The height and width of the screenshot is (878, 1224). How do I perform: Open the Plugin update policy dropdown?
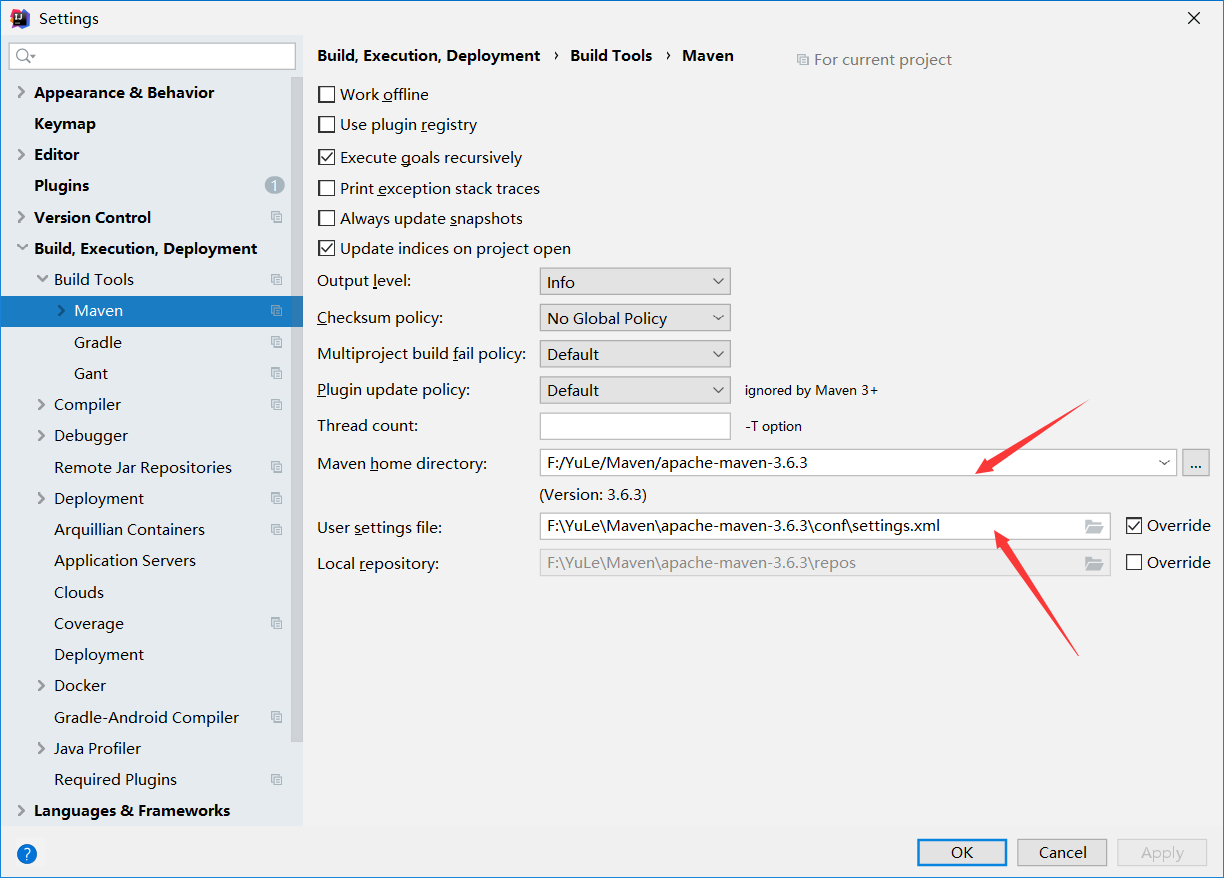(x=635, y=390)
